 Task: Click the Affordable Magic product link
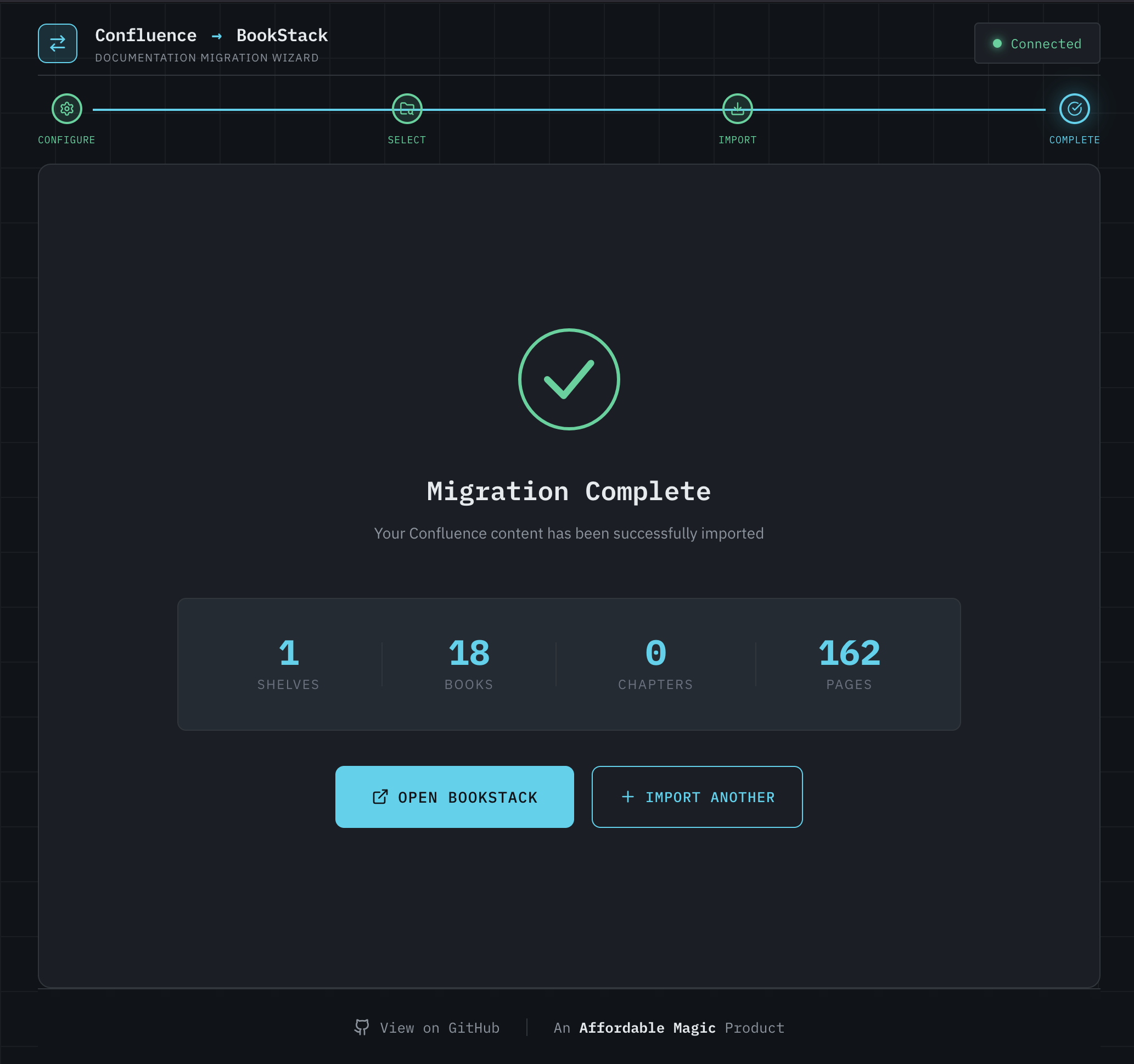click(x=648, y=1027)
